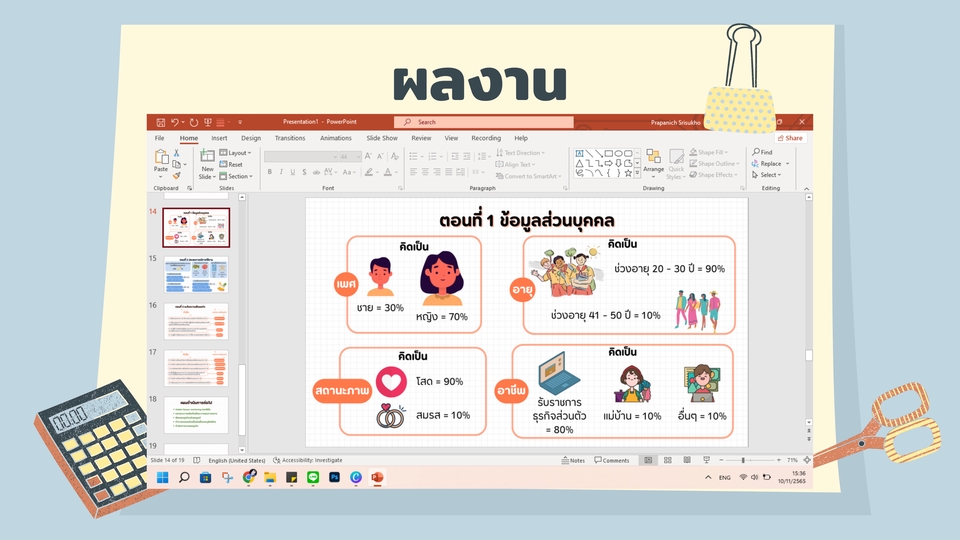The image size is (960, 540).
Task: Open LINE from the taskbar
Action: [313, 478]
